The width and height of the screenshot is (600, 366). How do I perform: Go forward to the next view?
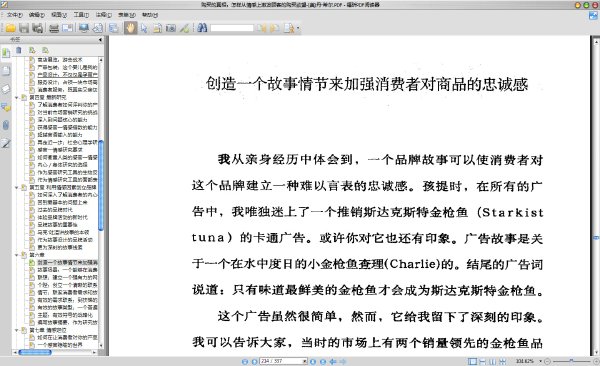[342, 361]
